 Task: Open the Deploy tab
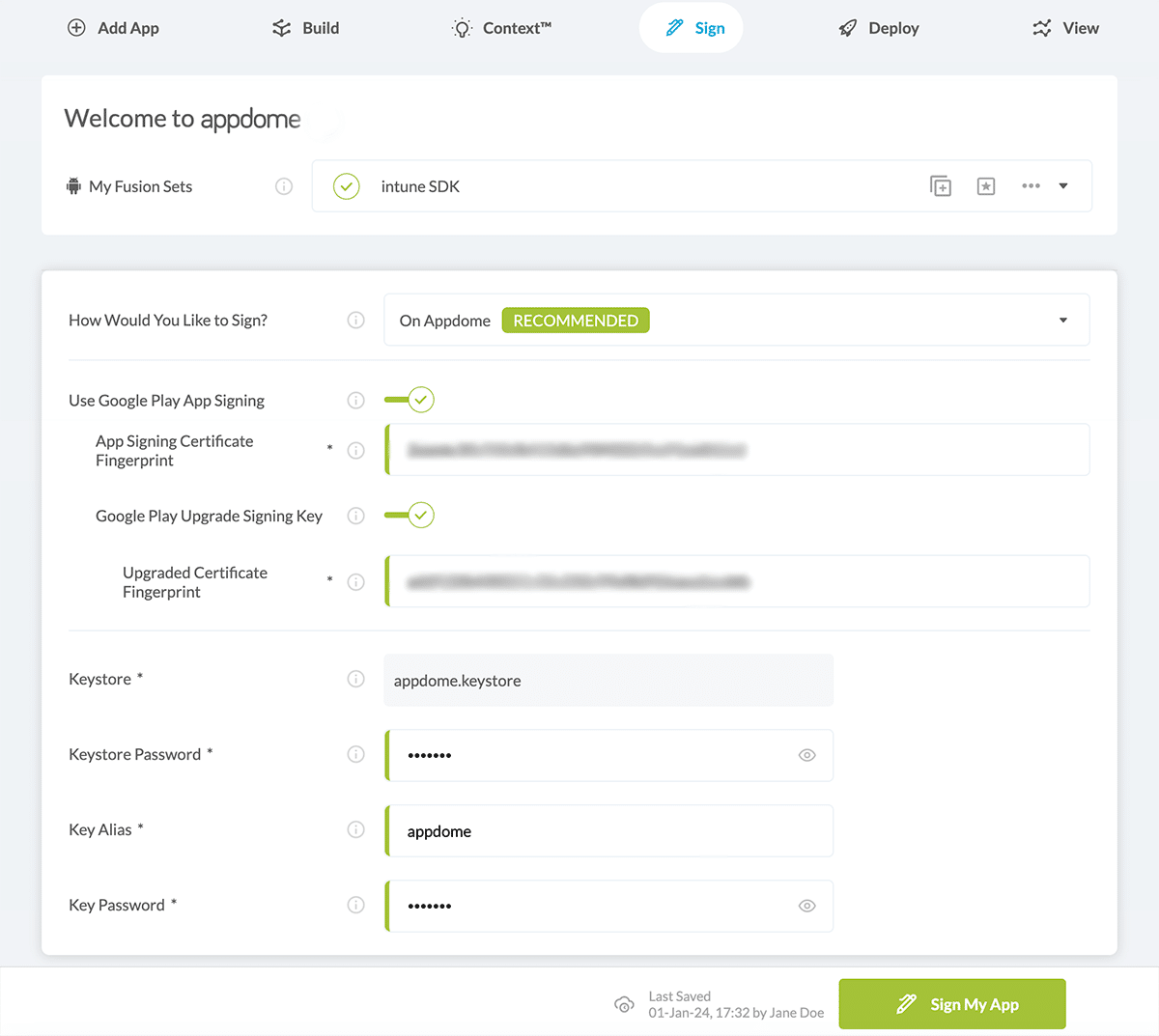(x=877, y=28)
